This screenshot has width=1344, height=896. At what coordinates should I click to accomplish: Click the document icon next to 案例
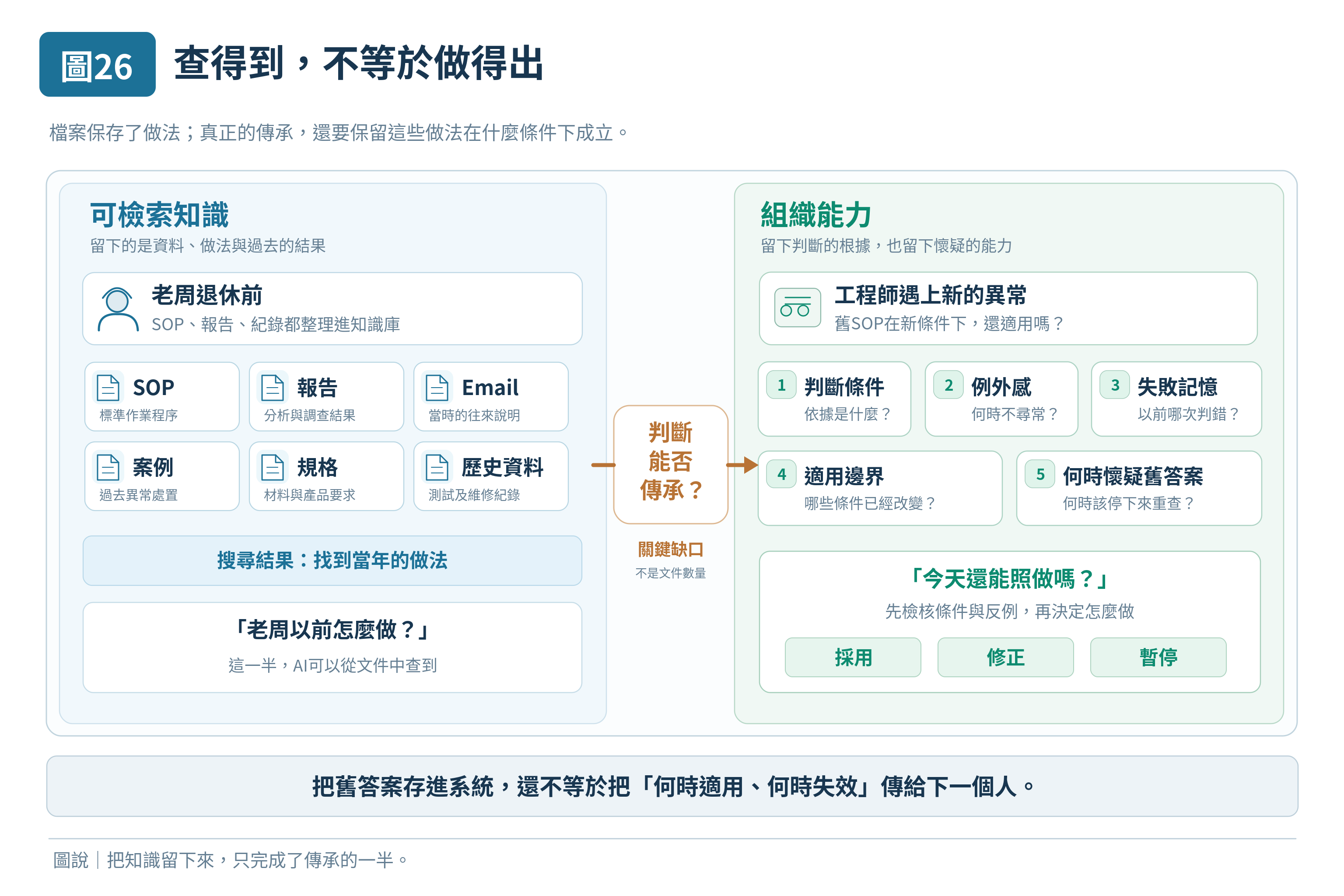click(x=108, y=467)
